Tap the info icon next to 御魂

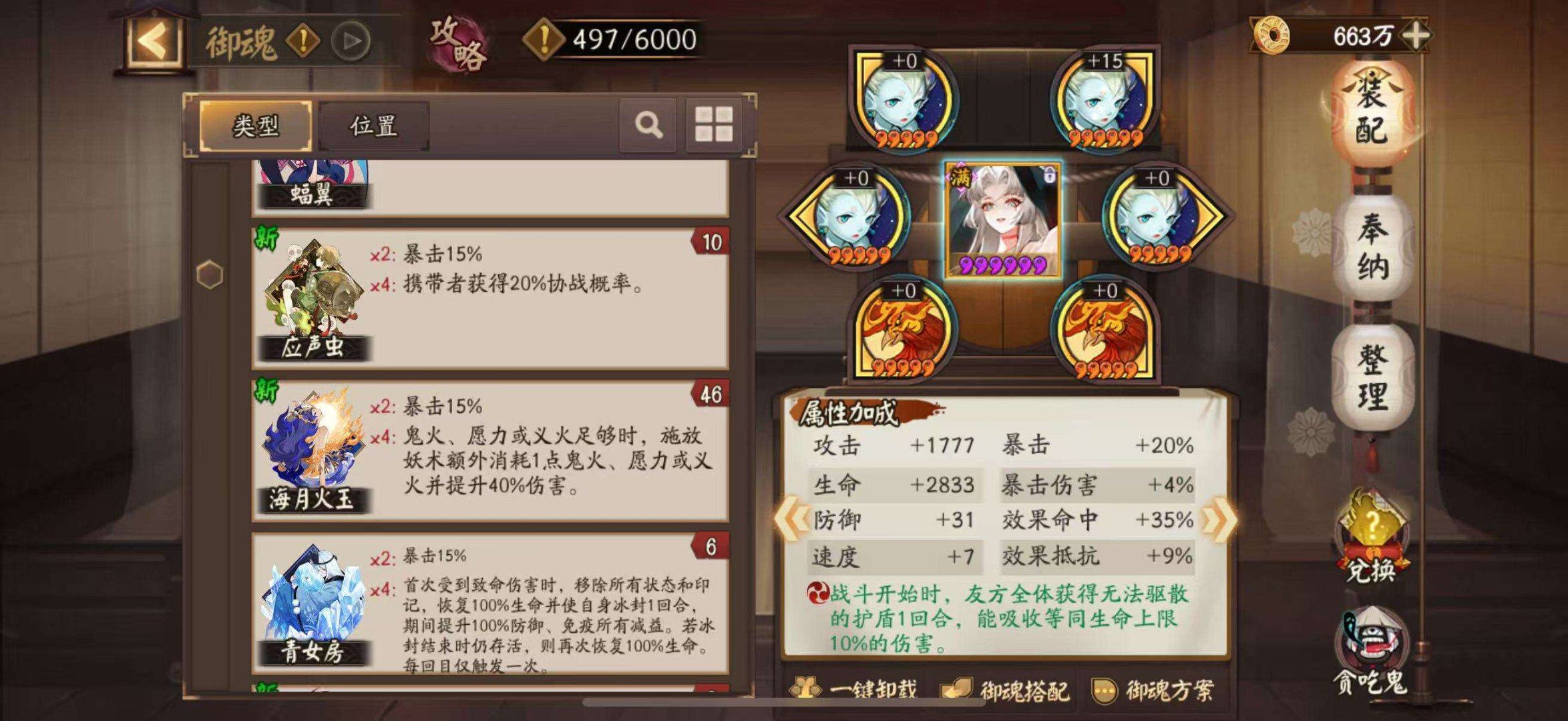click(x=303, y=41)
